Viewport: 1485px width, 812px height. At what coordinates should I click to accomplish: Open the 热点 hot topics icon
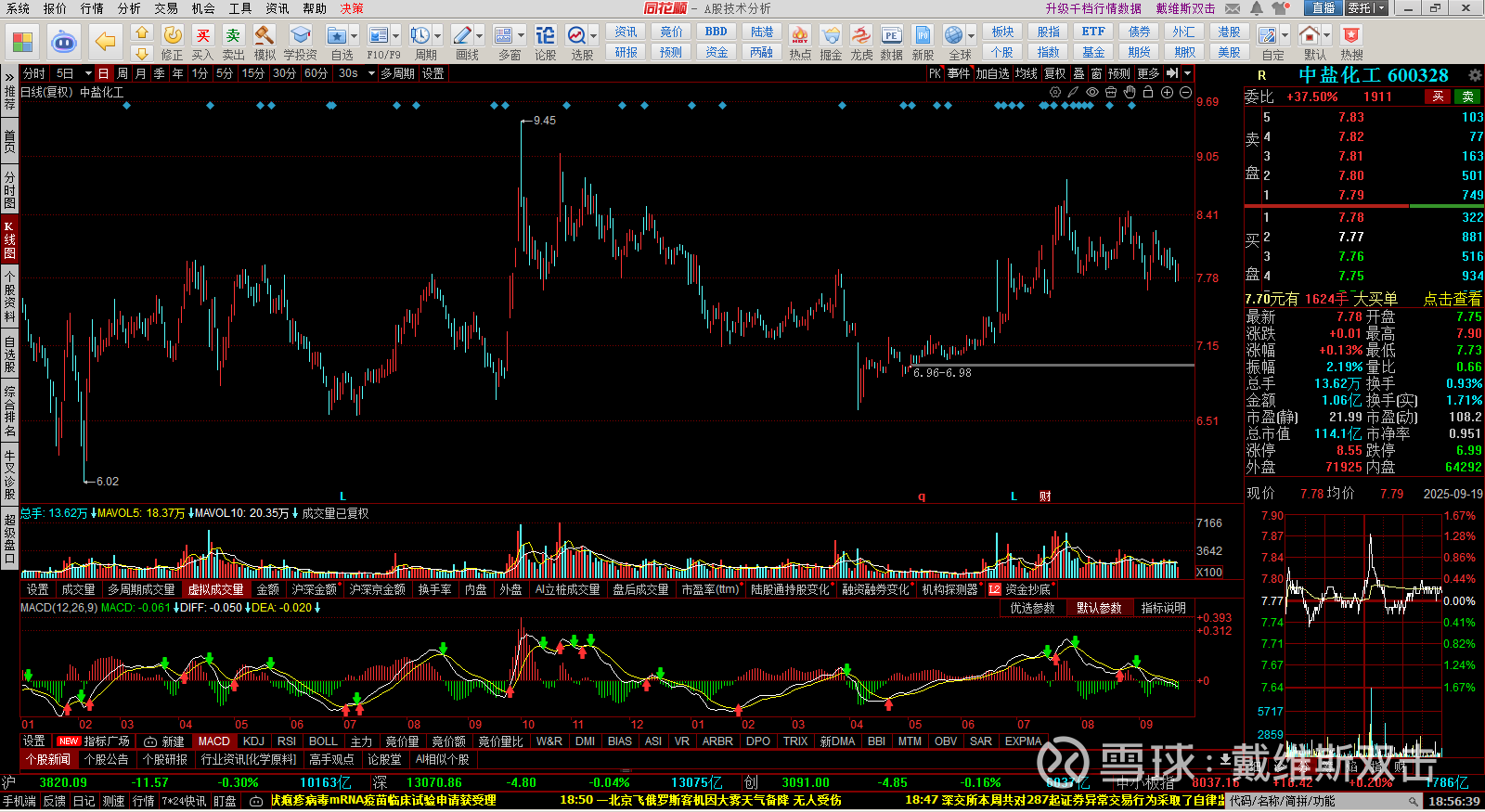coord(799,36)
